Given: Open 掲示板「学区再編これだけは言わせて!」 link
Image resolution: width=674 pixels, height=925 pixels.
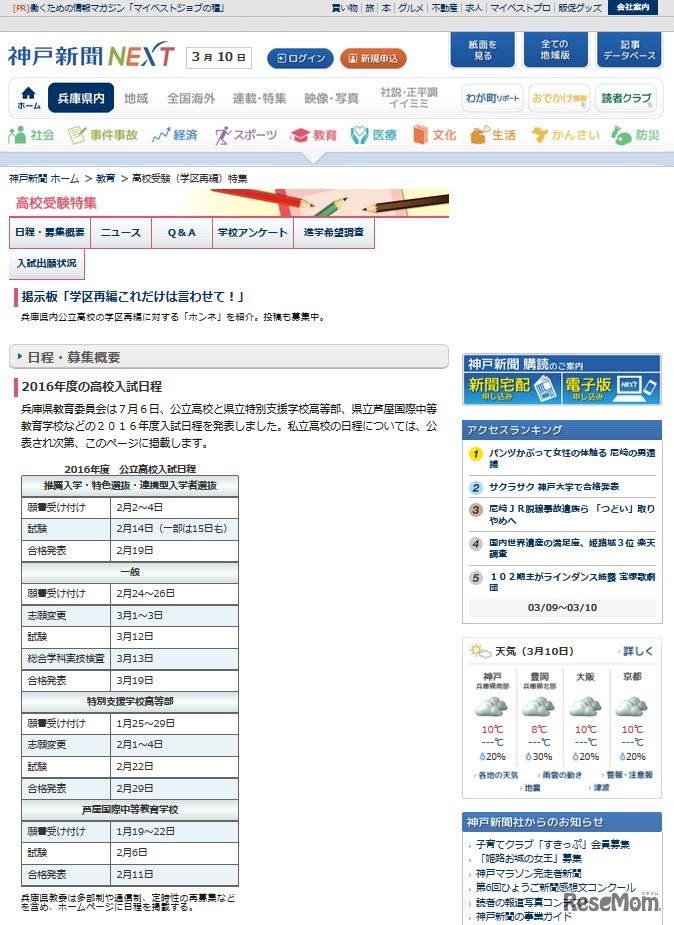Looking at the screenshot, I should (x=133, y=296).
